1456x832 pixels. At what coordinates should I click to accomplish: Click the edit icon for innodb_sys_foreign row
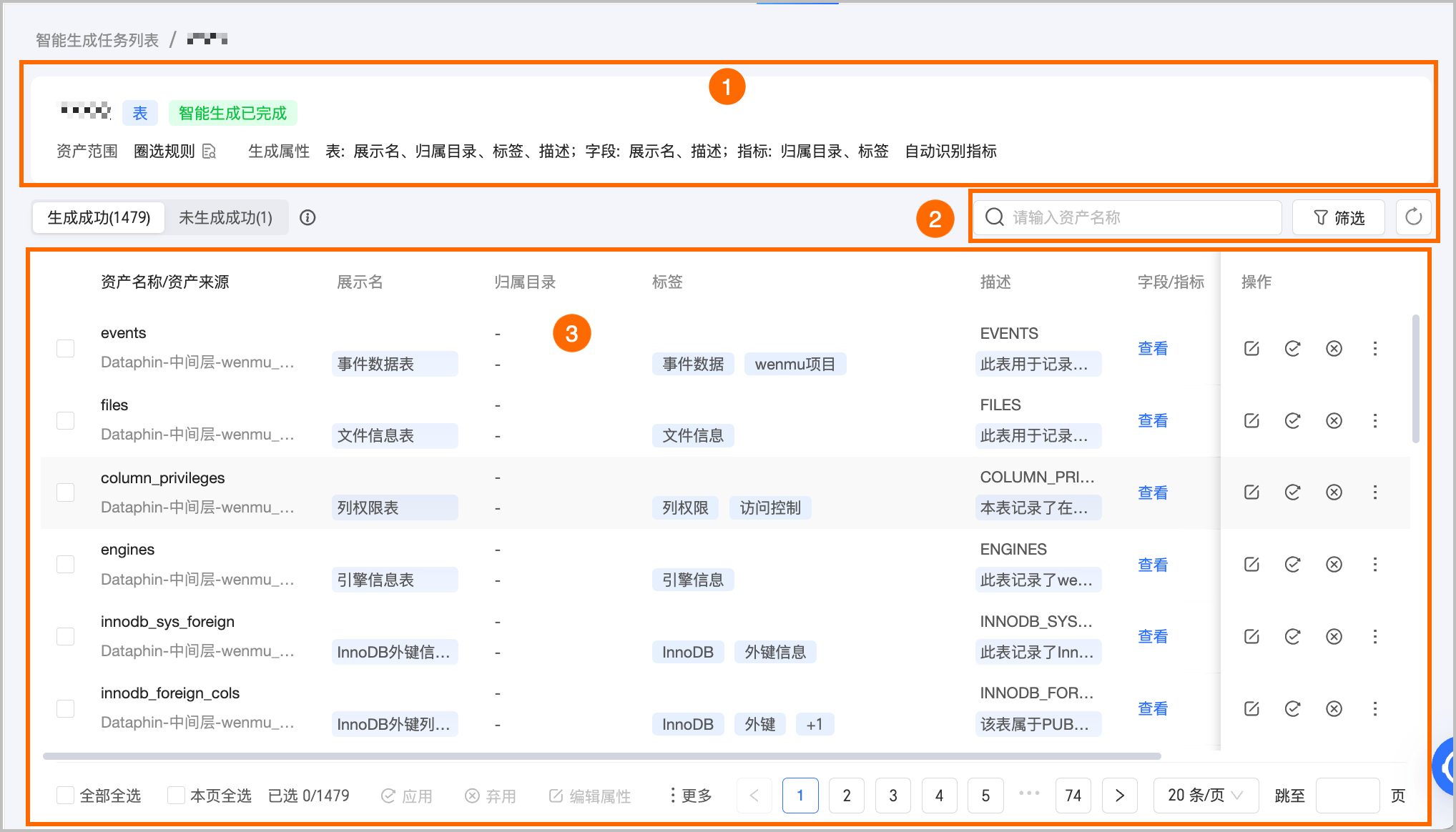1251,637
